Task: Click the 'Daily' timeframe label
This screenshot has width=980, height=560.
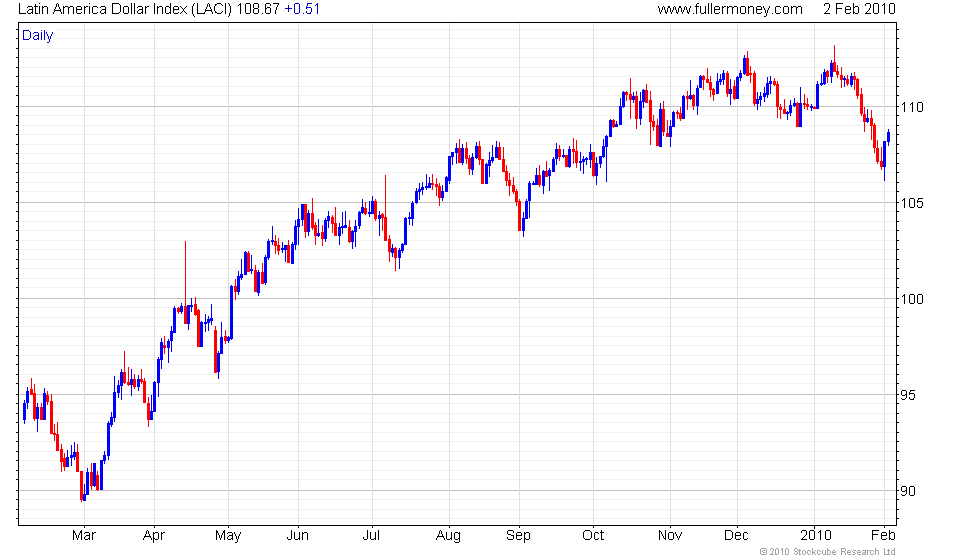Action: pyautogui.click(x=38, y=36)
